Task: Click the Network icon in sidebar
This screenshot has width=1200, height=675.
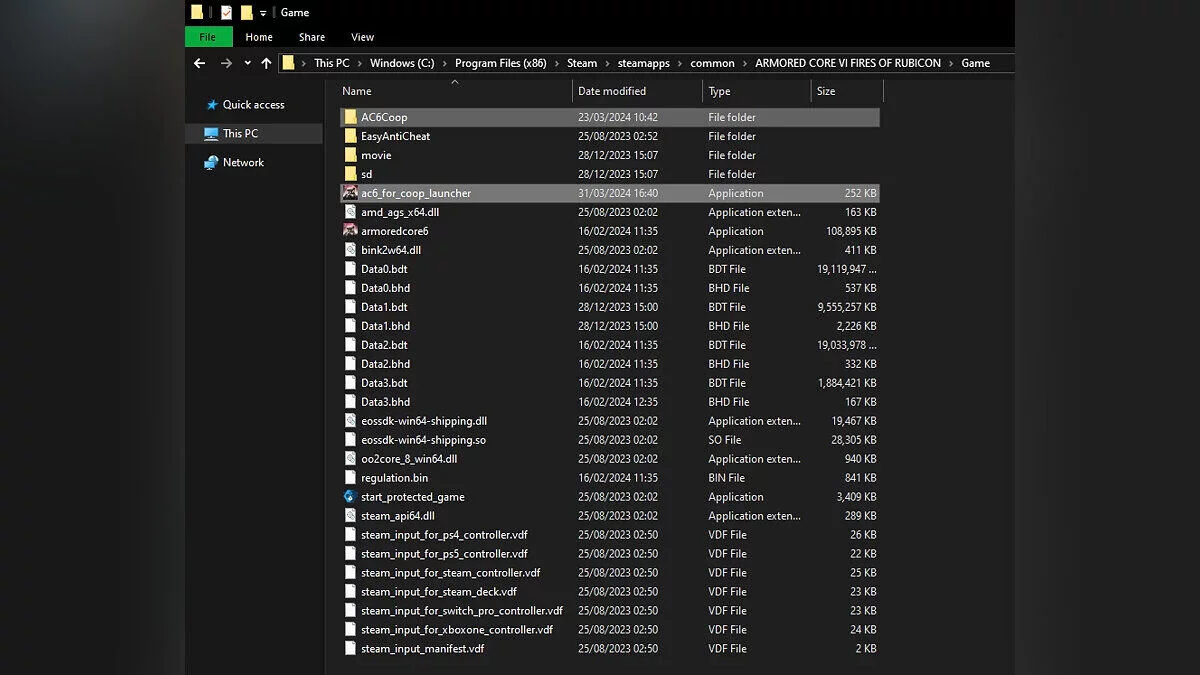Action: tap(211, 162)
